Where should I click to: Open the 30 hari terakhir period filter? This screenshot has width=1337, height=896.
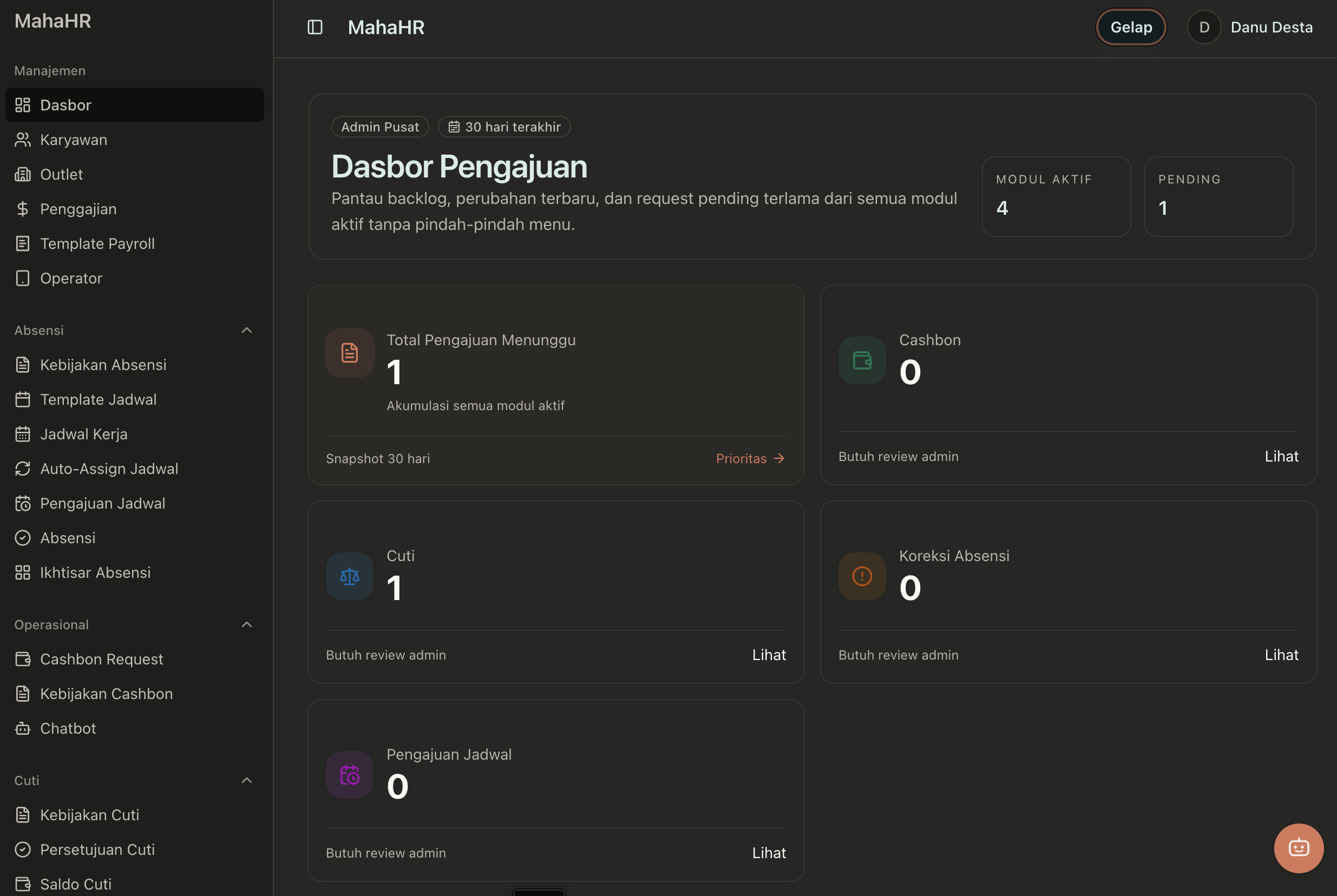[504, 127]
